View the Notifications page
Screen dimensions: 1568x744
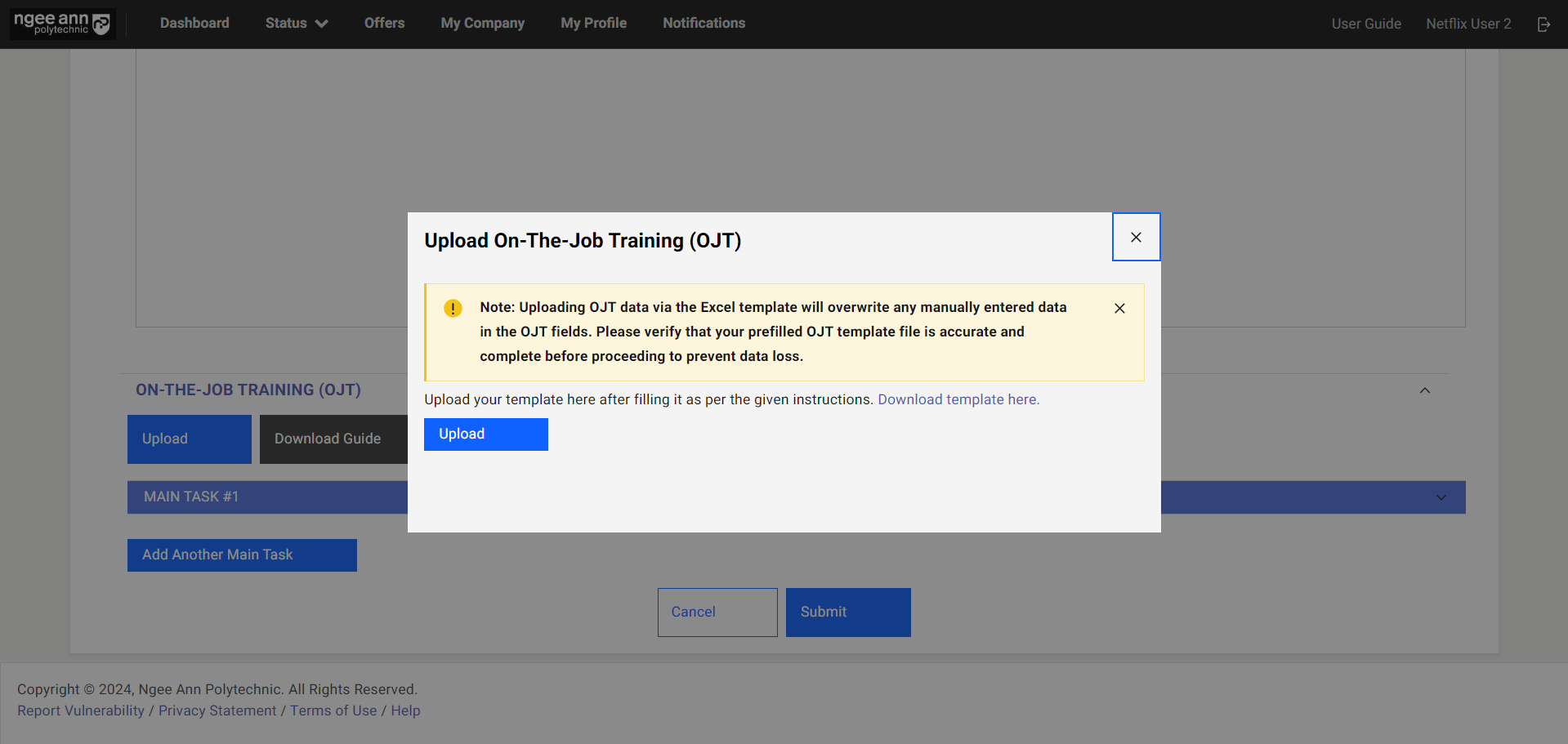click(704, 24)
